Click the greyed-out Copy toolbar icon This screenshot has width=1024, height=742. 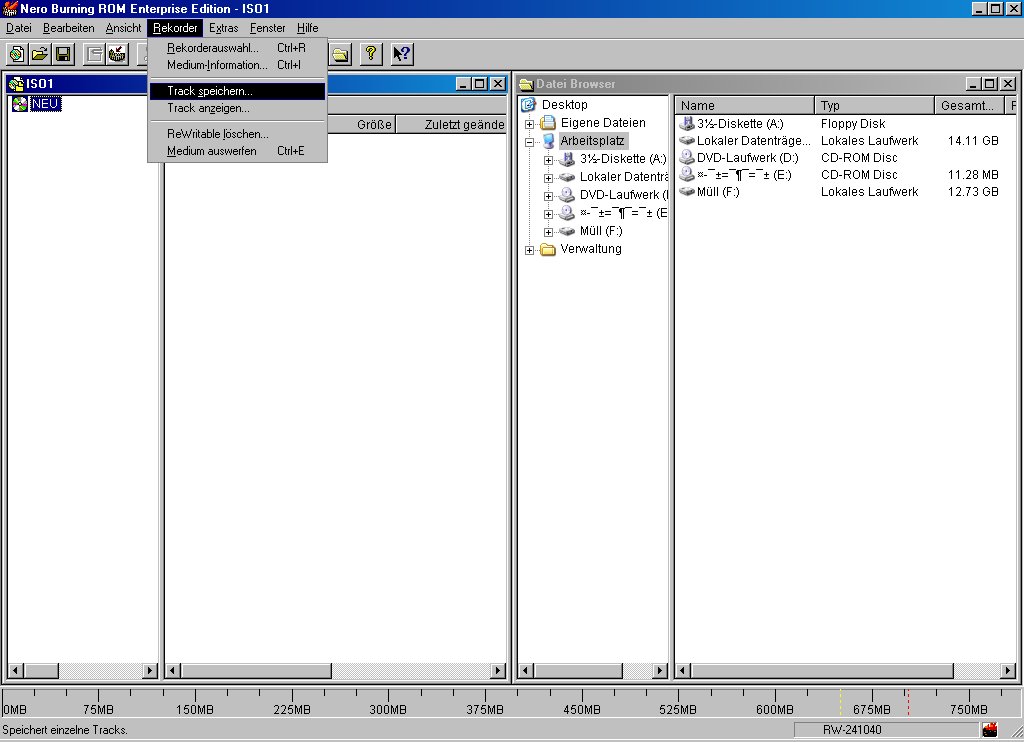(95, 54)
